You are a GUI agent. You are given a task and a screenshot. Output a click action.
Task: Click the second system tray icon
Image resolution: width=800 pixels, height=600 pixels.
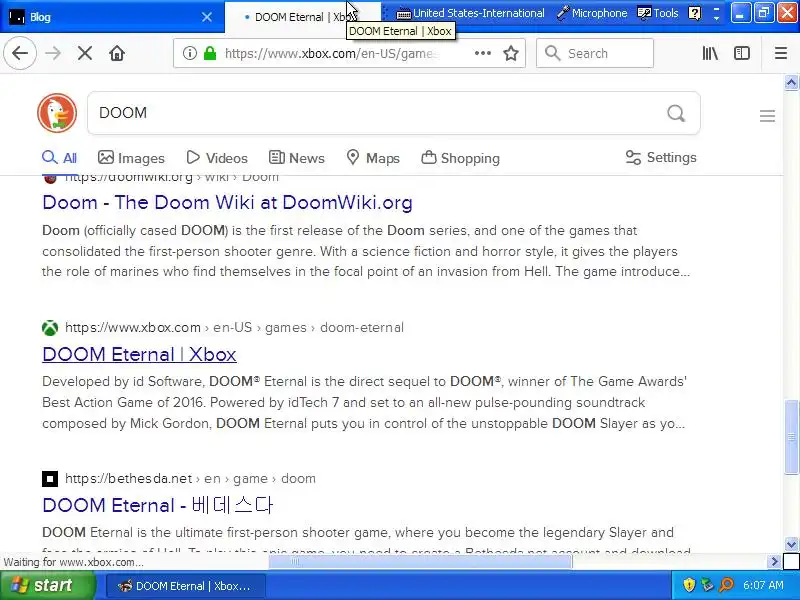click(707, 585)
